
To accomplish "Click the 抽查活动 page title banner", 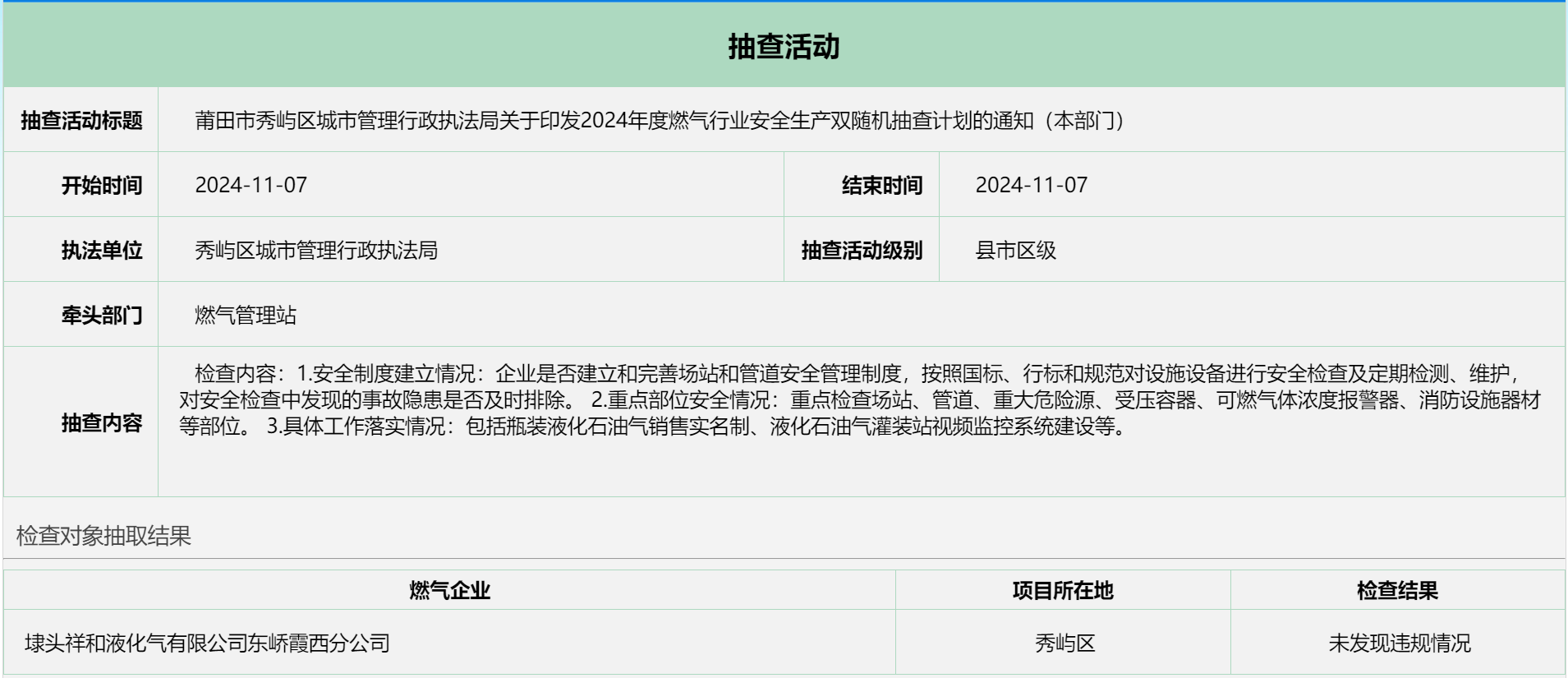I will (784, 47).
